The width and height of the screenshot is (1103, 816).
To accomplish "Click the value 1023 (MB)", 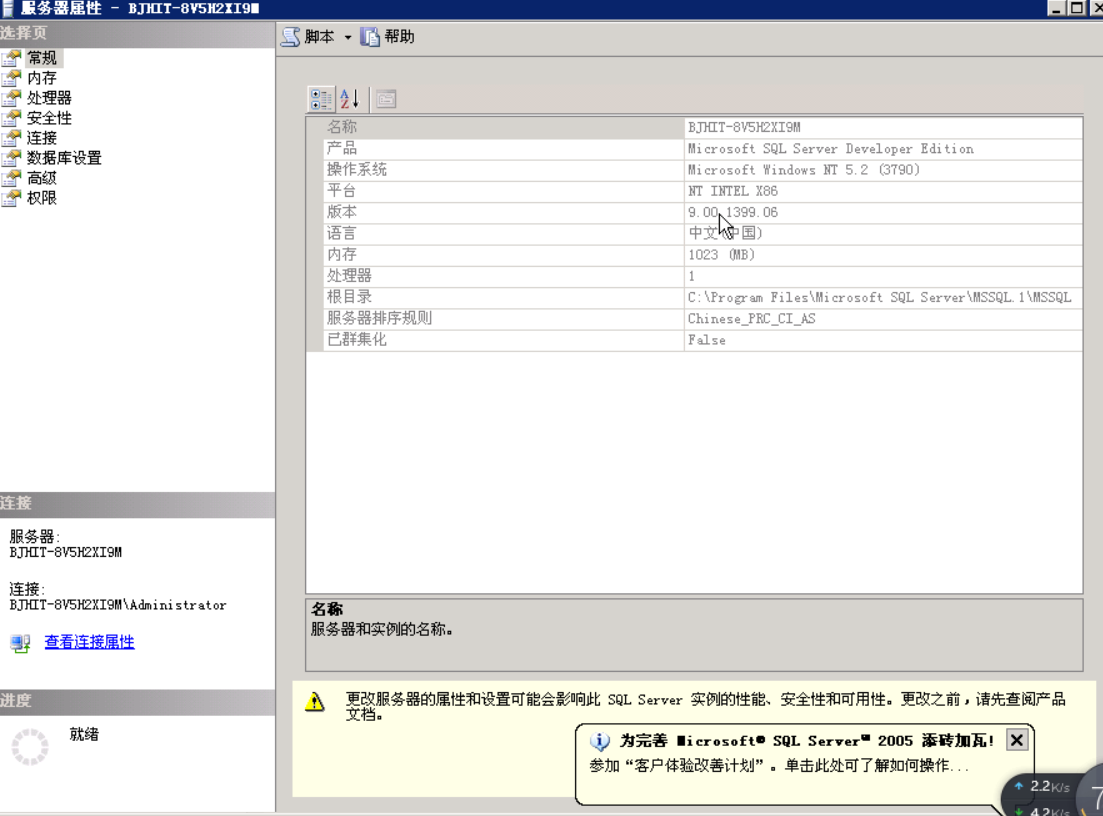I will 721,255.
